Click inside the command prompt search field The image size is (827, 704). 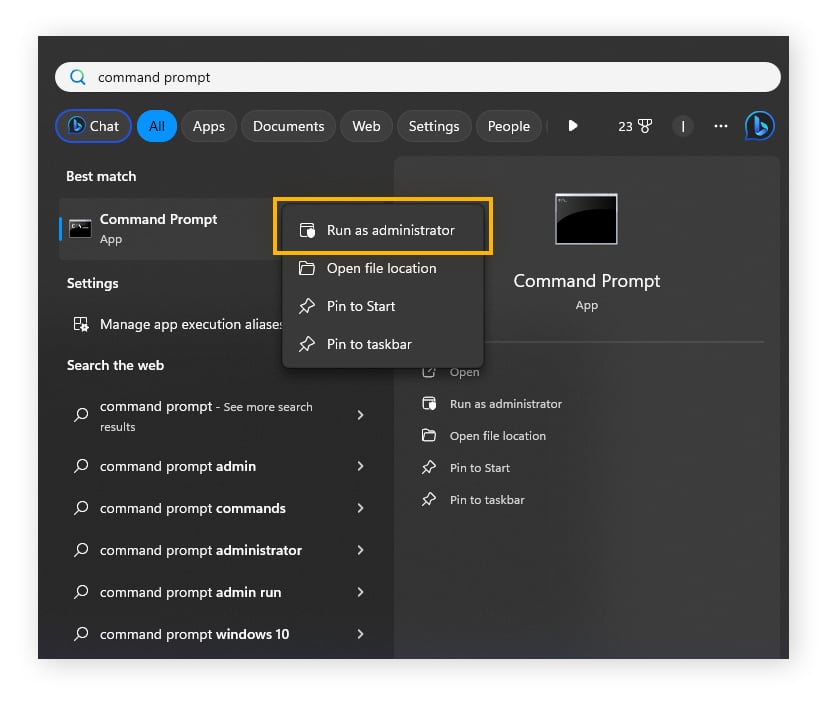pos(300,76)
